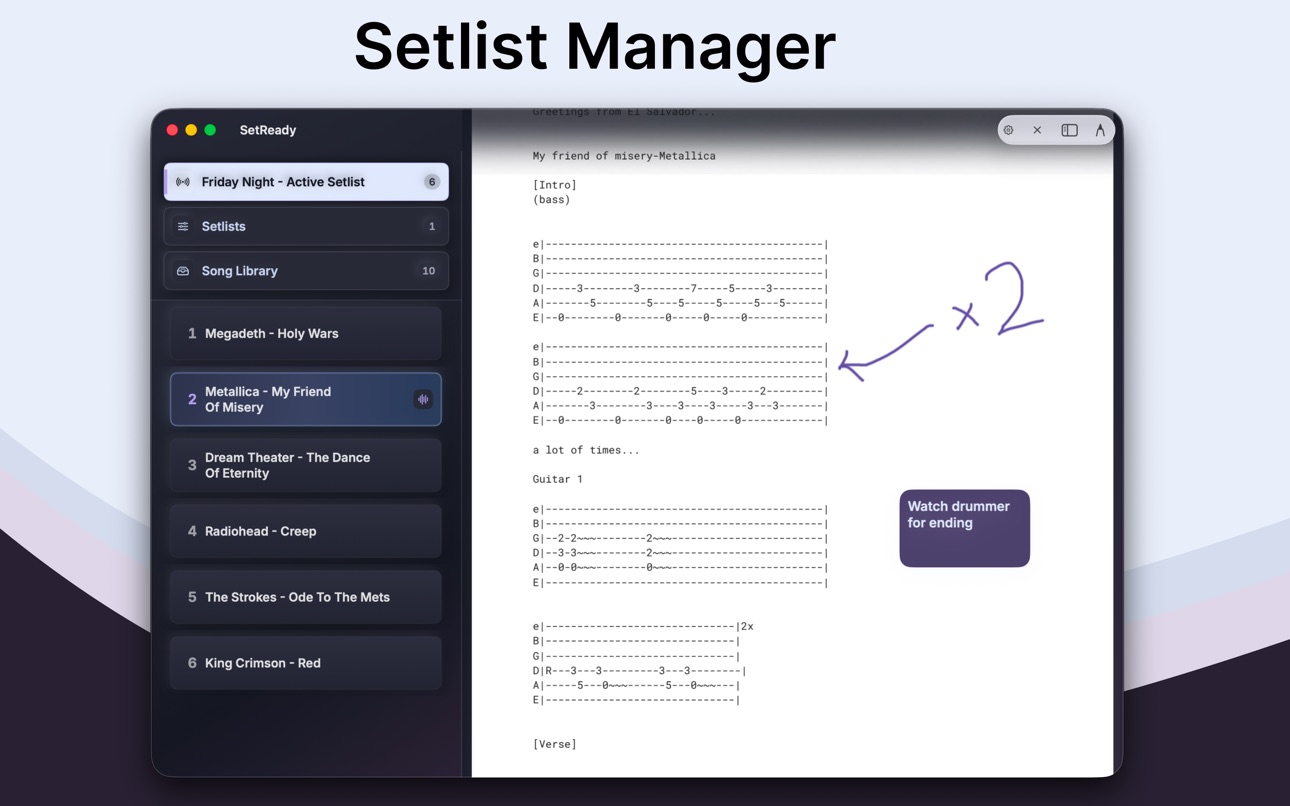Screen dimensions: 1290x806
Task: Click the Song Library tray icon
Action: 183,271
